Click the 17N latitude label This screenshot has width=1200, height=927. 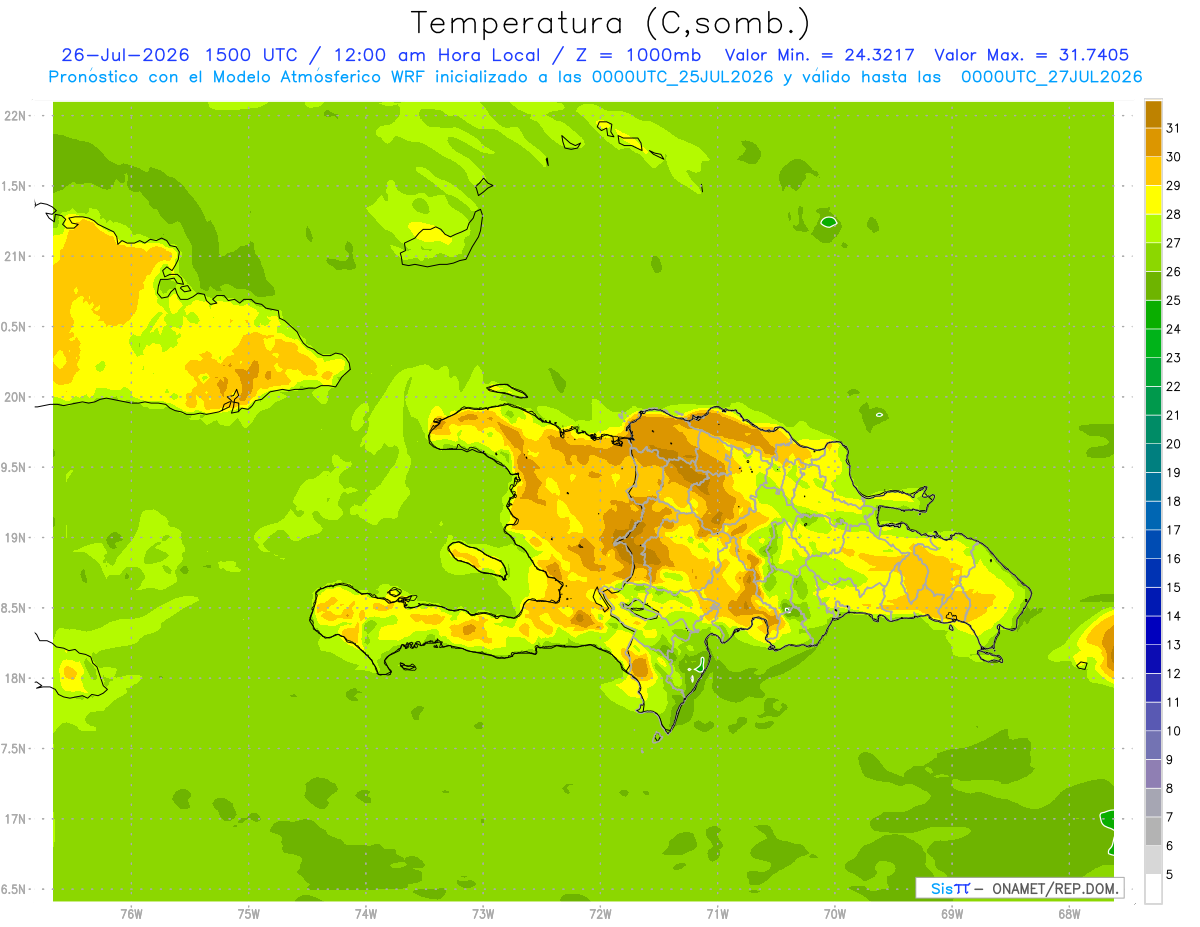click(x=16, y=819)
